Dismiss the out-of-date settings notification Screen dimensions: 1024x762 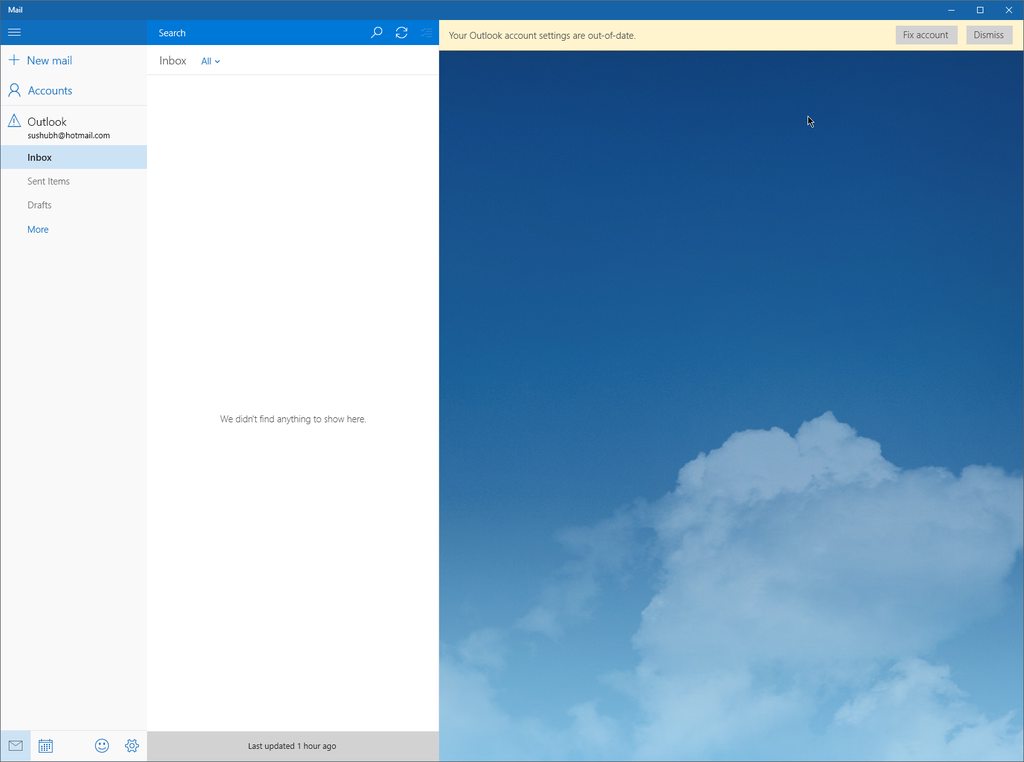tap(988, 35)
